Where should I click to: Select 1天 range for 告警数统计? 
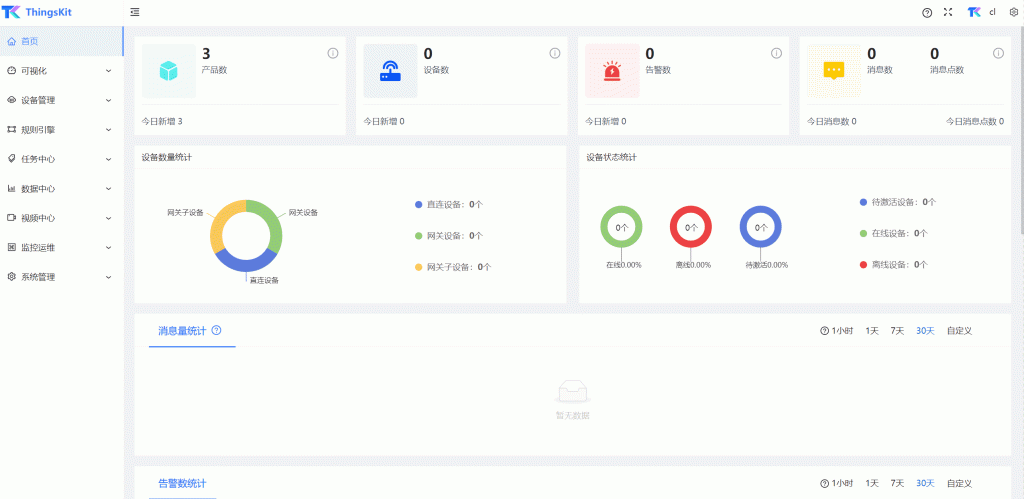click(x=872, y=484)
